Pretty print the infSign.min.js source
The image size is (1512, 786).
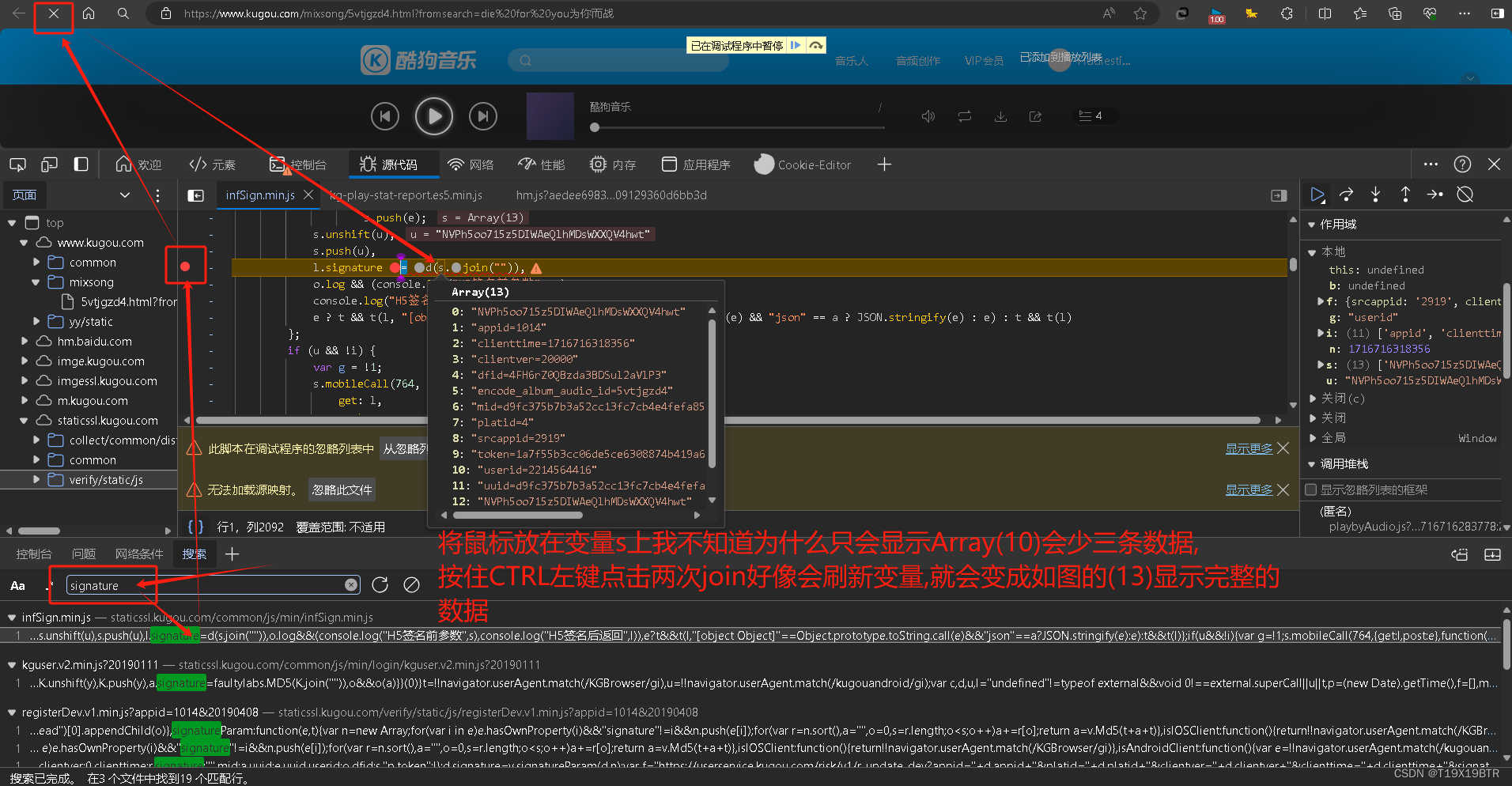pos(195,527)
